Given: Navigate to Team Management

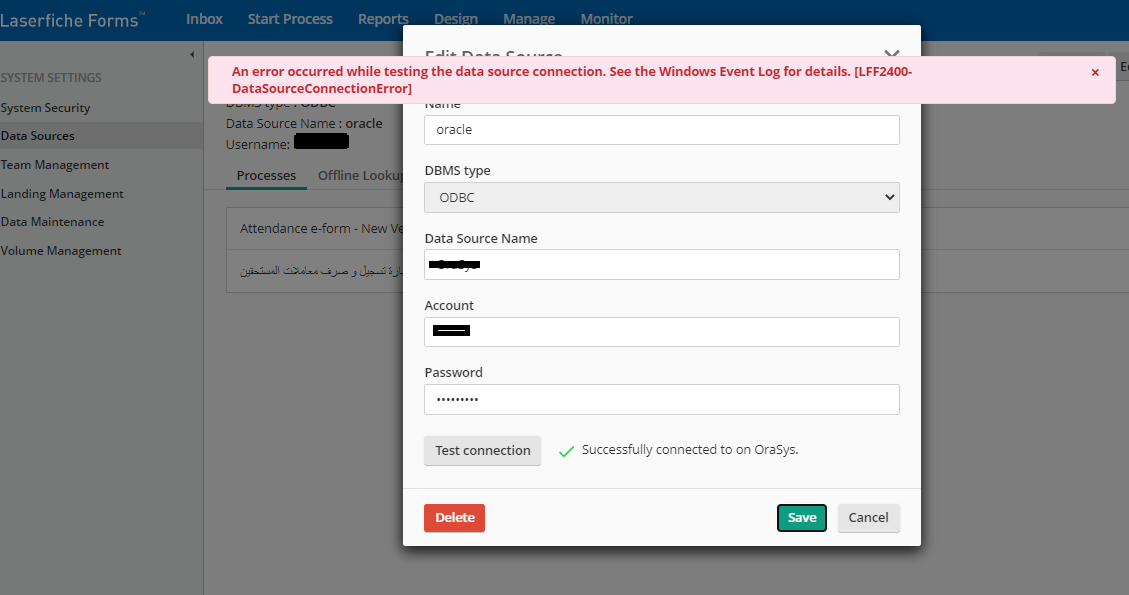Looking at the screenshot, I should coord(55,165).
